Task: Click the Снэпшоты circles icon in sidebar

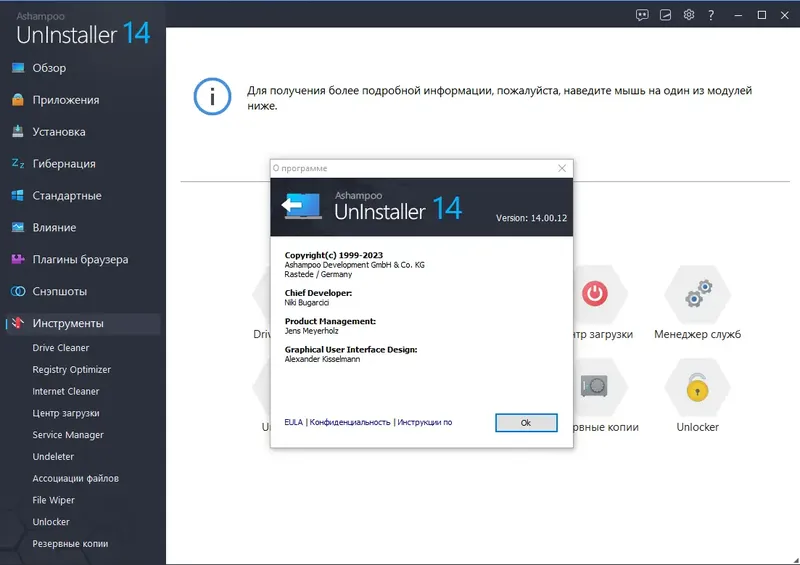Action: tap(18, 291)
